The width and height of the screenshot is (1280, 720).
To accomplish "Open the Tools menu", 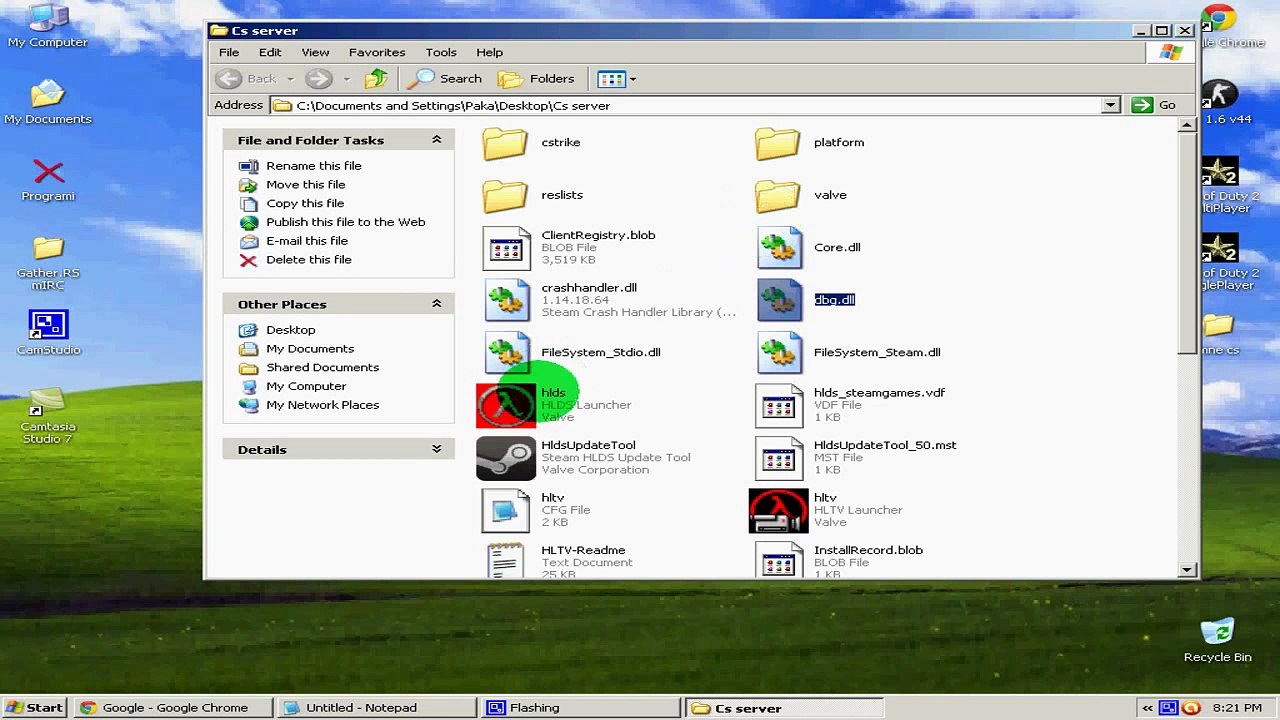I will coord(441,52).
